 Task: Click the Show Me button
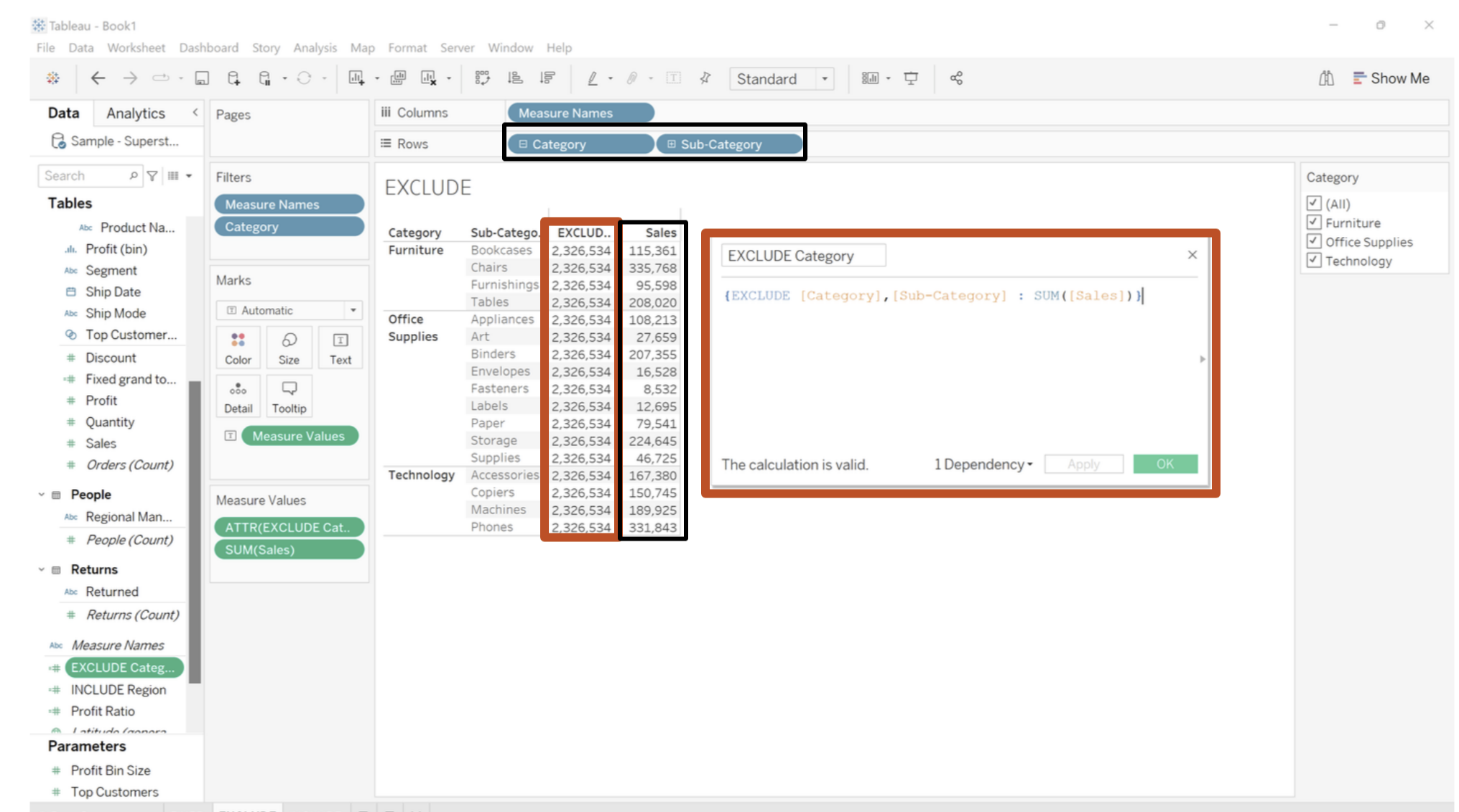click(x=1391, y=78)
